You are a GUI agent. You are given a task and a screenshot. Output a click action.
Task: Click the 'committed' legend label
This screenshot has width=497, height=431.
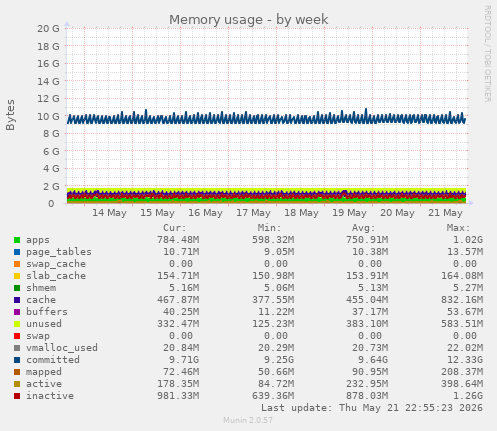[x=53, y=360]
